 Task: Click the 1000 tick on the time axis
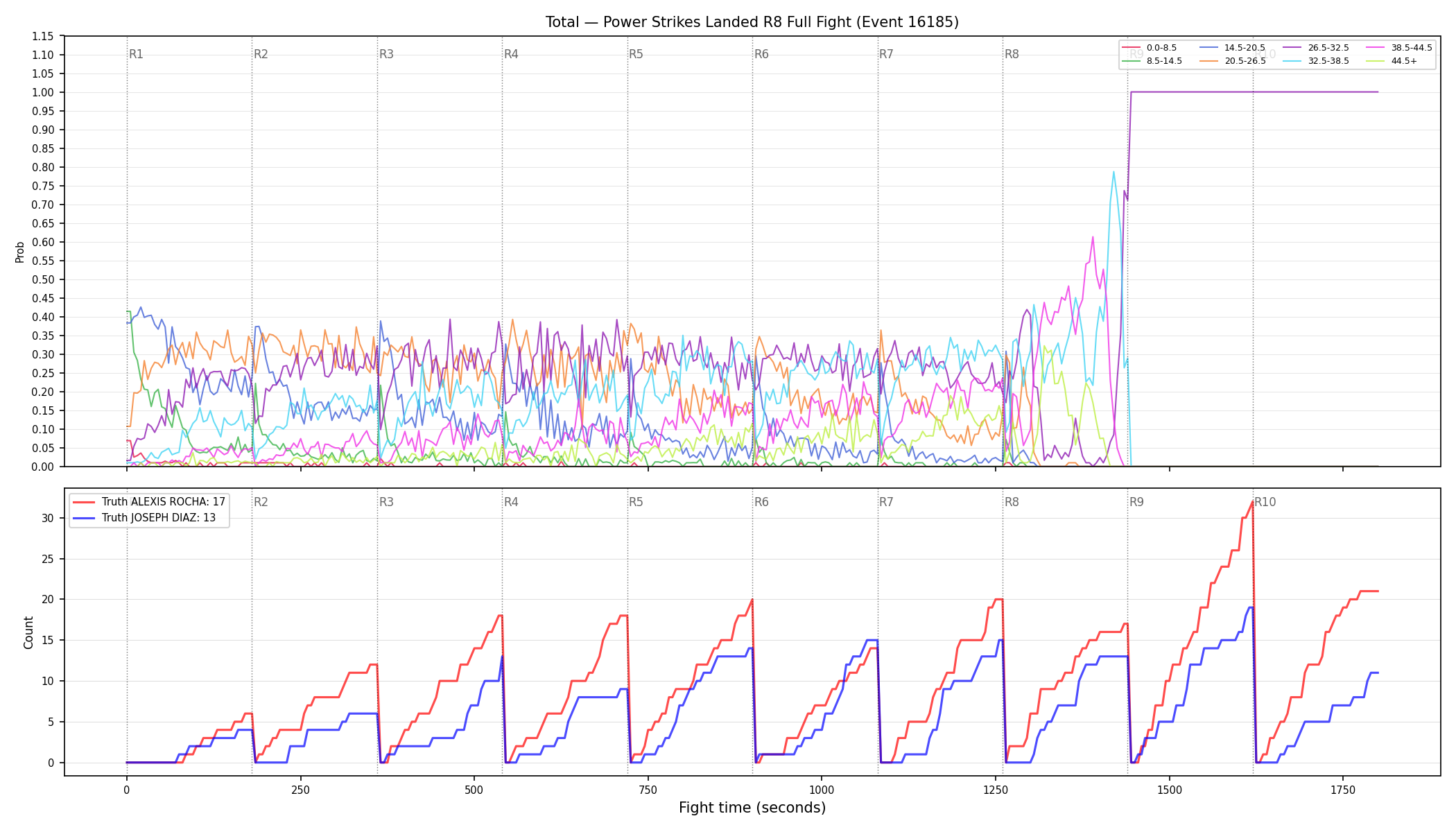pyautogui.click(x=822, y=790)
